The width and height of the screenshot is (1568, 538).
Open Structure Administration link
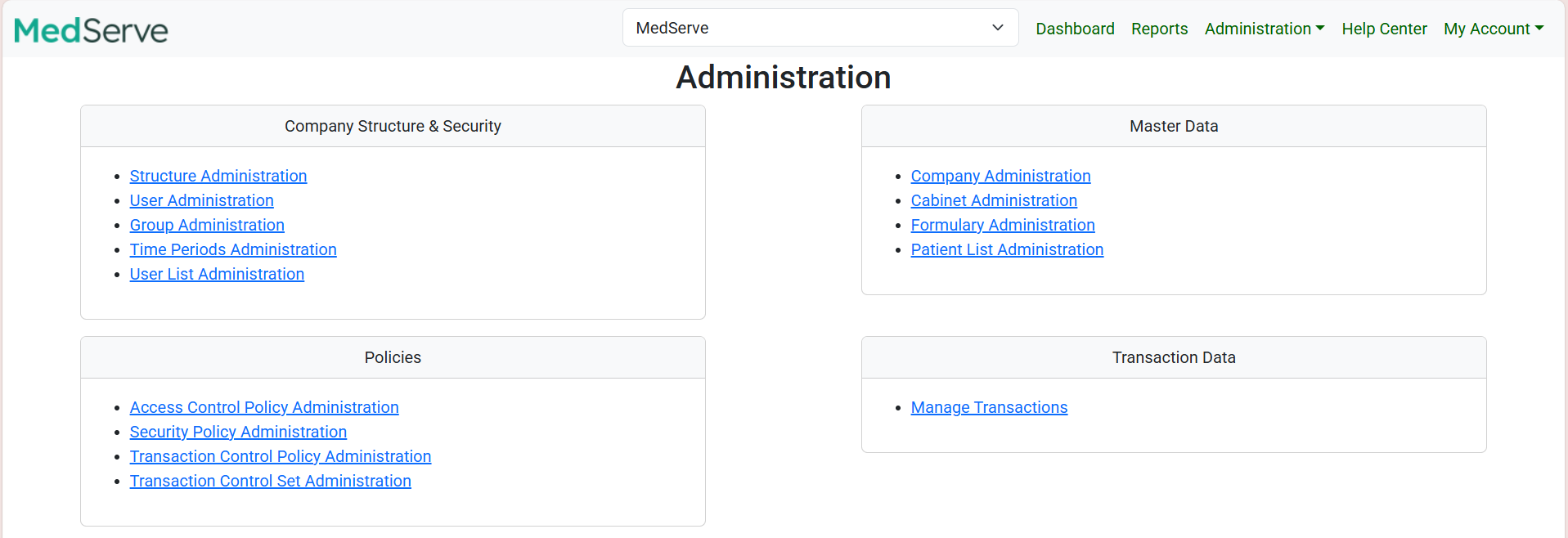tap(218, 176)
